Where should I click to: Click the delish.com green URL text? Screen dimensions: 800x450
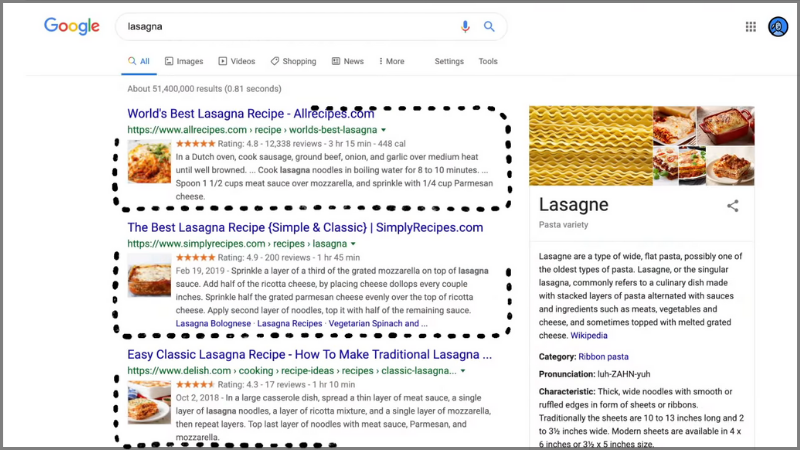(292, 371)
